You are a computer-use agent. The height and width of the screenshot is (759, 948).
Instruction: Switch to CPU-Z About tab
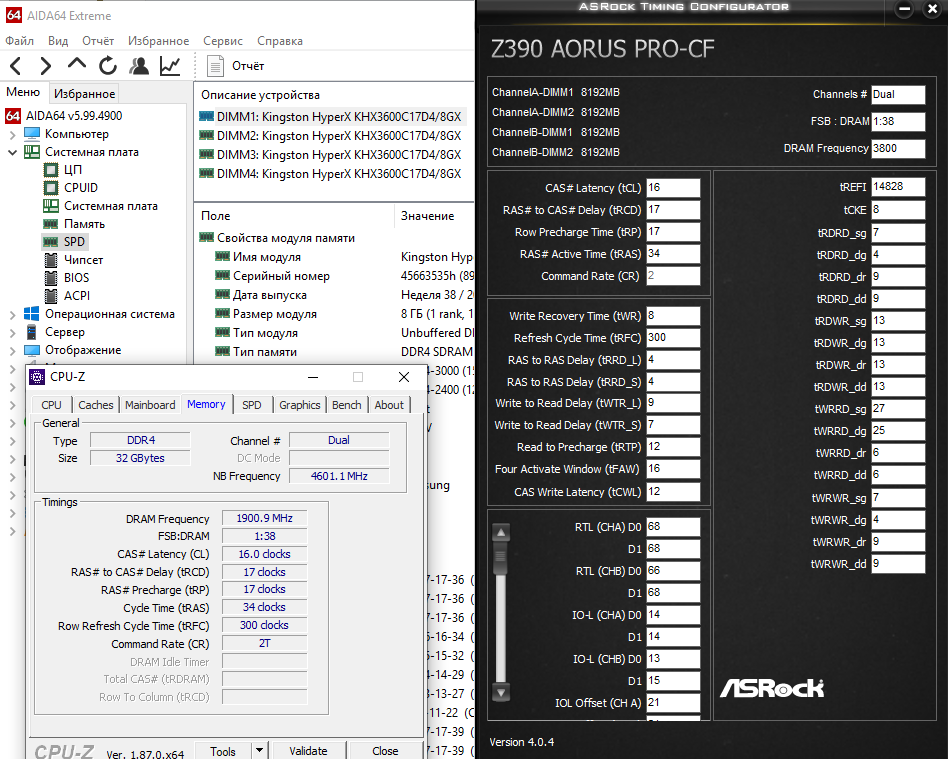point(389,405)
